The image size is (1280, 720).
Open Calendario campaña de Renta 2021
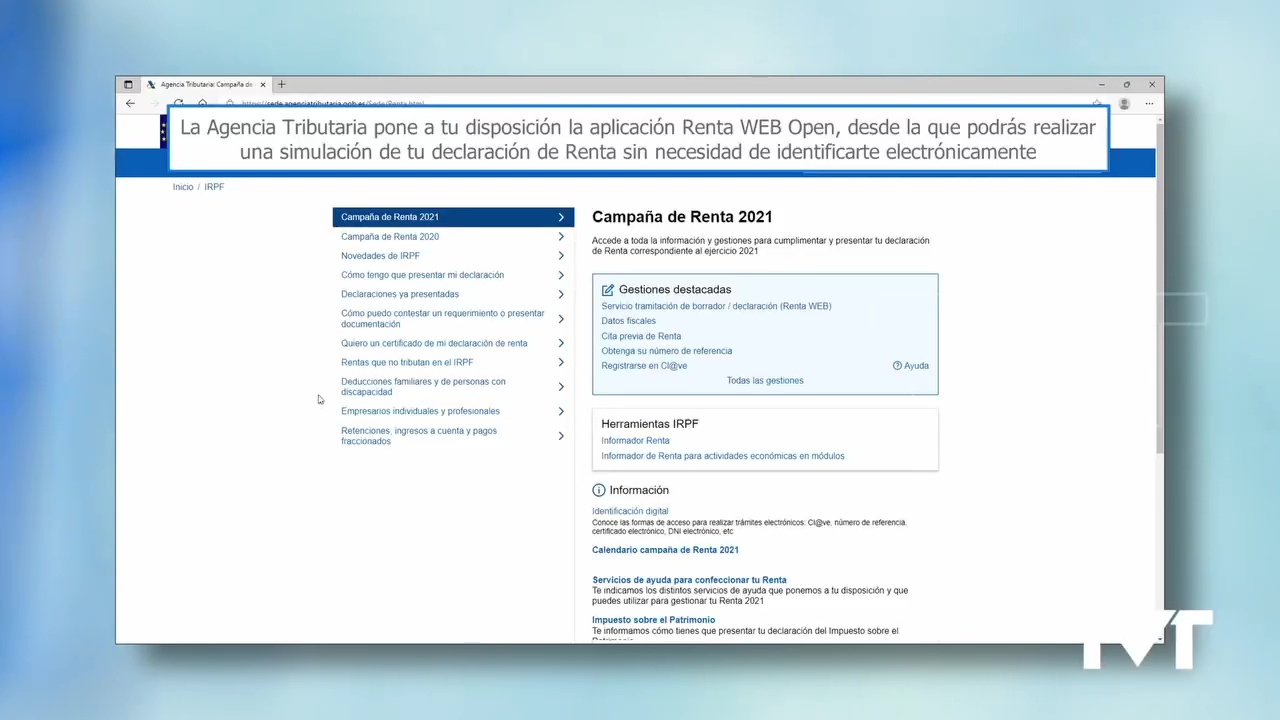coord(665,550)
